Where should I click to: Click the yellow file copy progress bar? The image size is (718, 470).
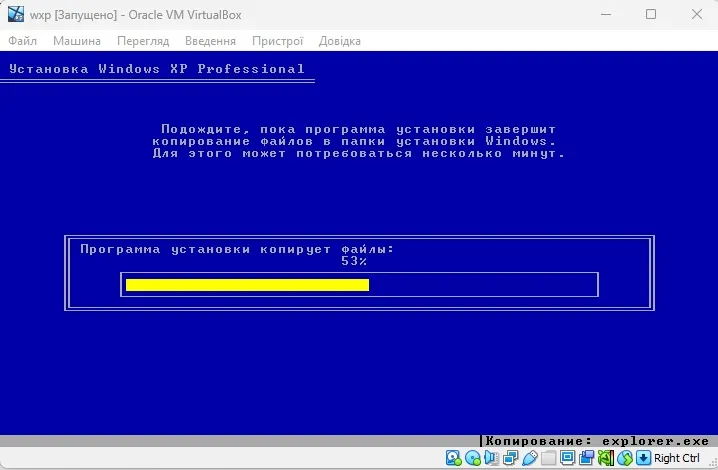tap(247, 285)
